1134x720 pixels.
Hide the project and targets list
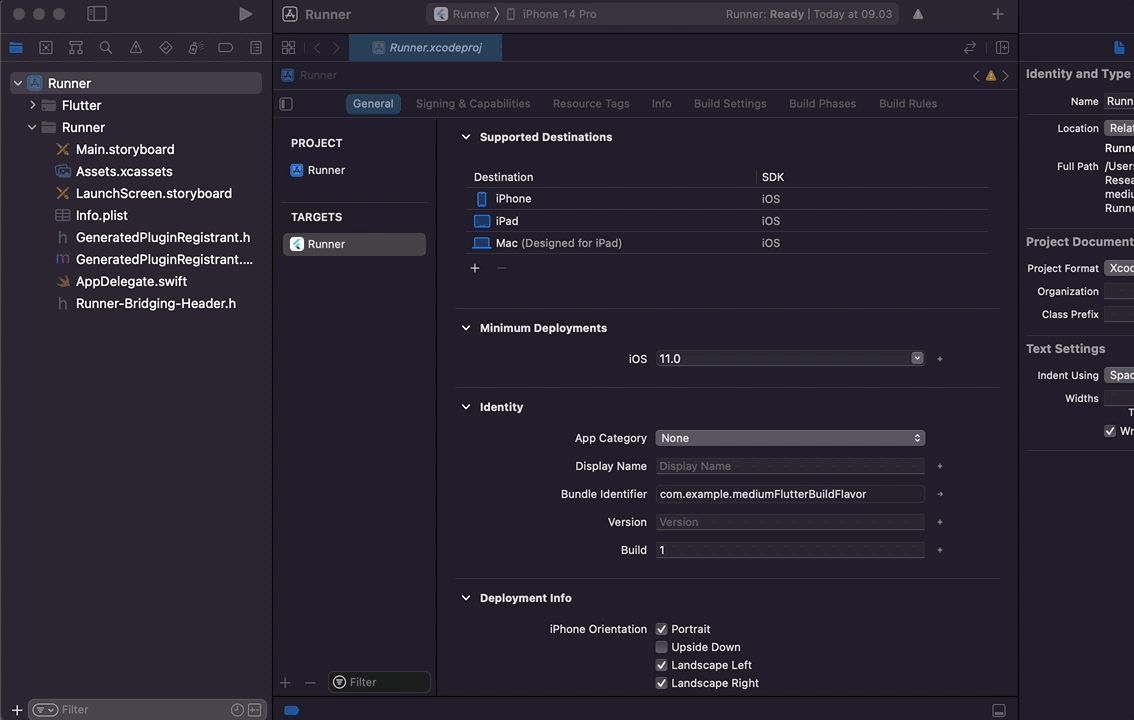point(286,104)
